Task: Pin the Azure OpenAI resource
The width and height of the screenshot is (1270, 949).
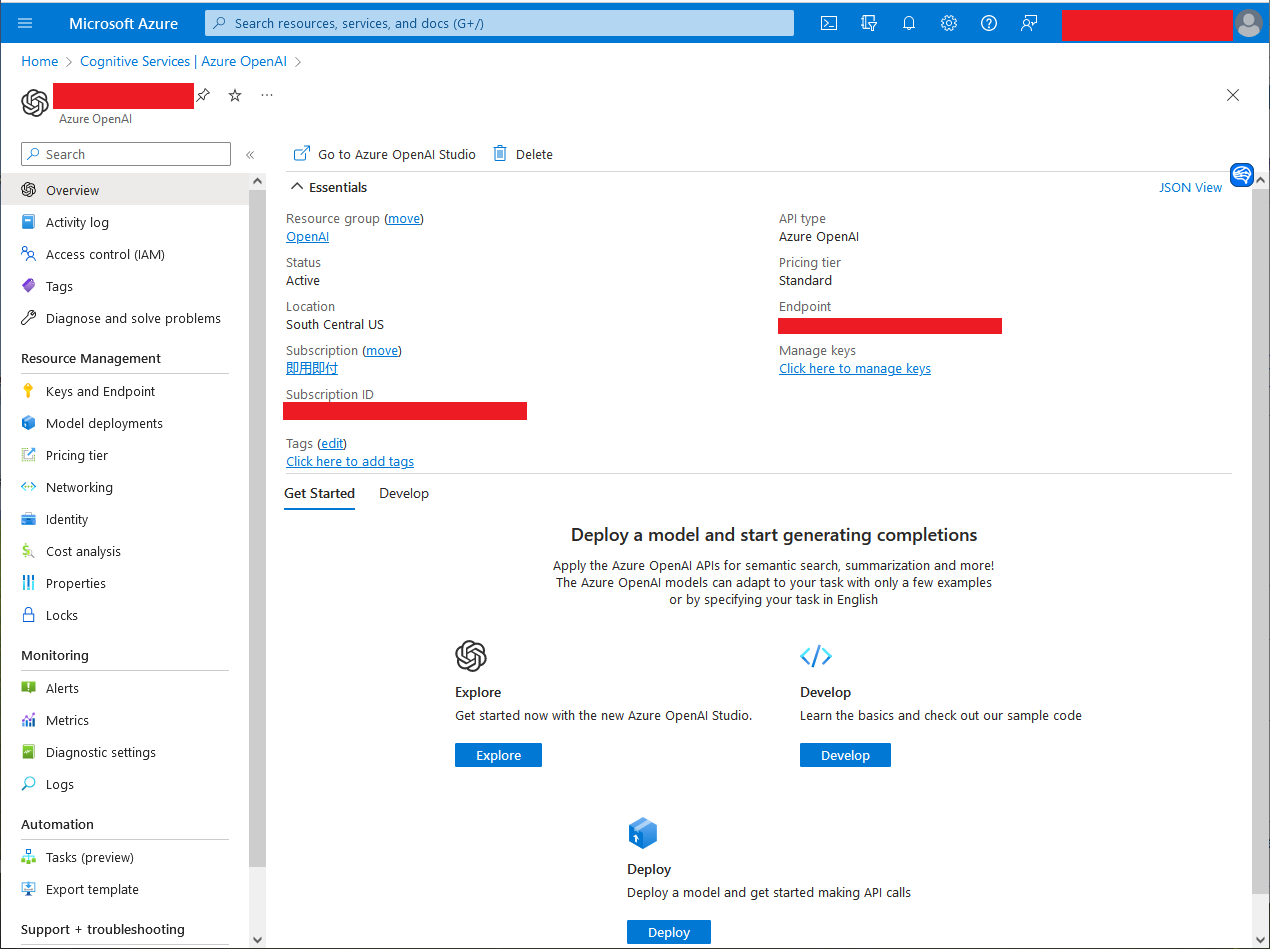Action: pos(204,95)
